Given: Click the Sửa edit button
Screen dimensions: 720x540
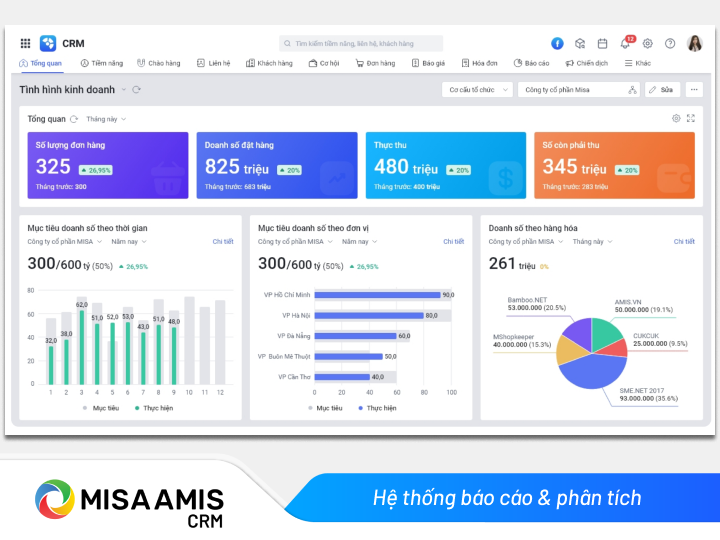Looking at the screenshot, I should coord(662,90).
